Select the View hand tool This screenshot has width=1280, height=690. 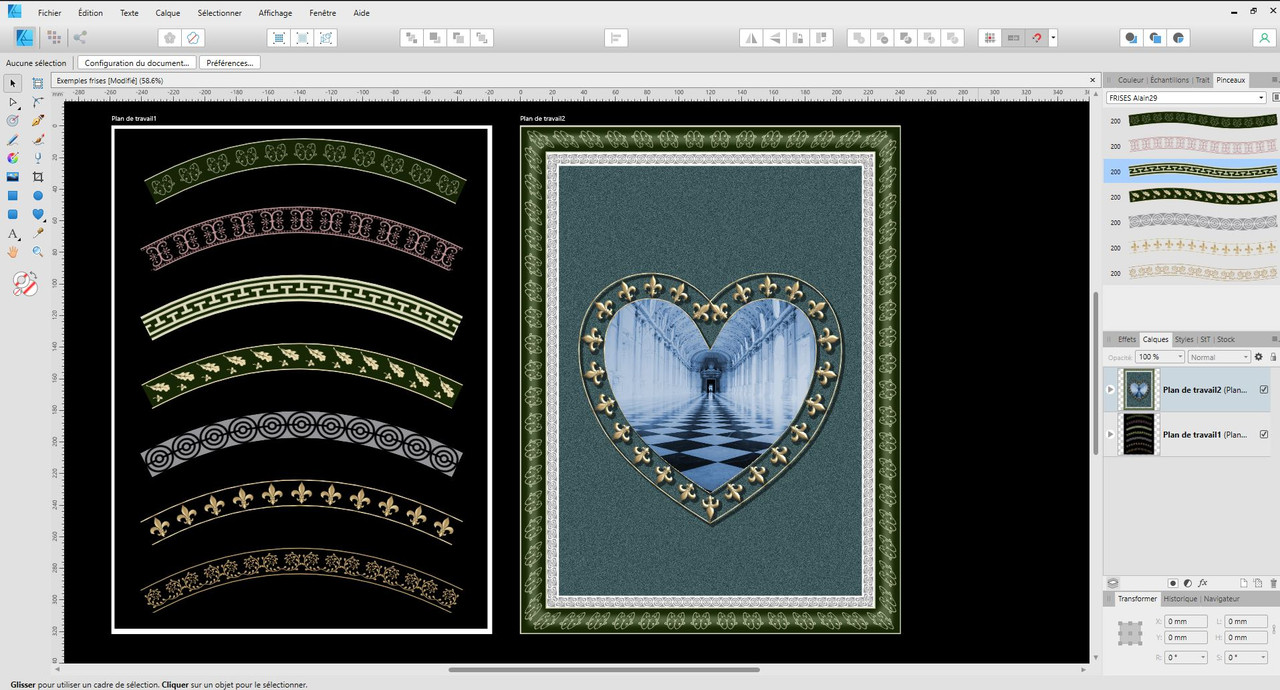coord(13,252)
